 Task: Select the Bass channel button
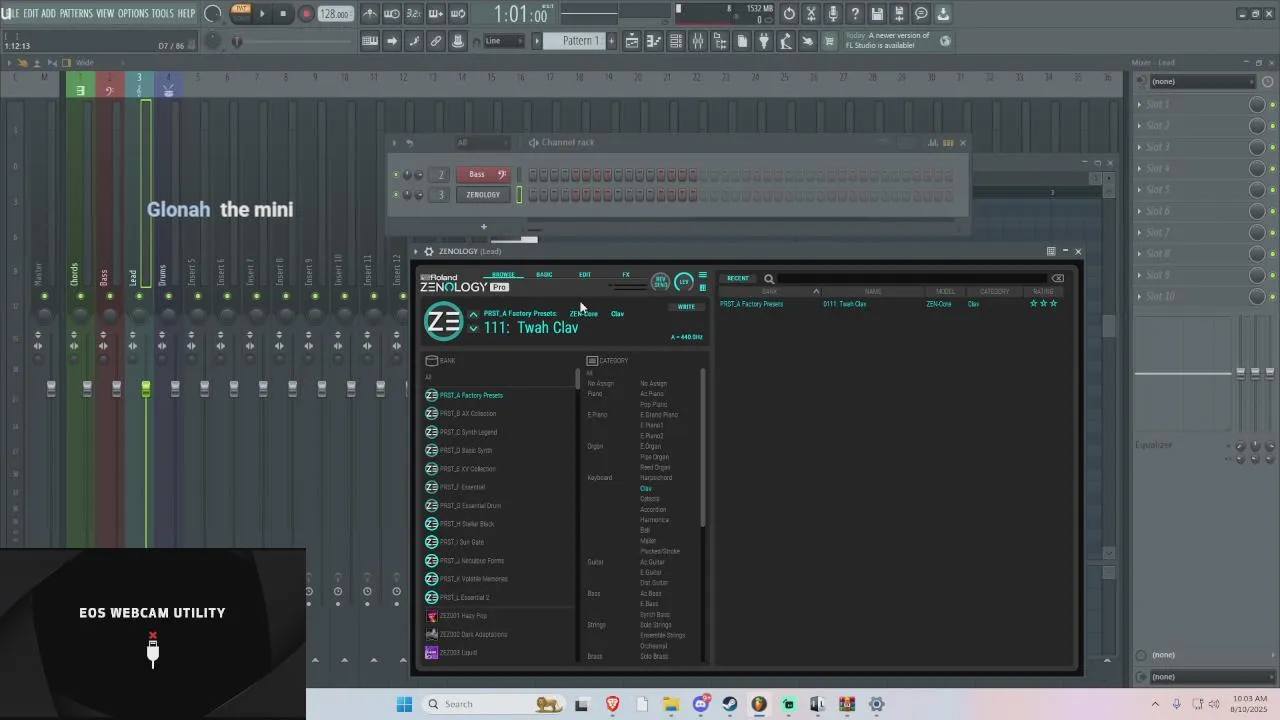(483, 174)
